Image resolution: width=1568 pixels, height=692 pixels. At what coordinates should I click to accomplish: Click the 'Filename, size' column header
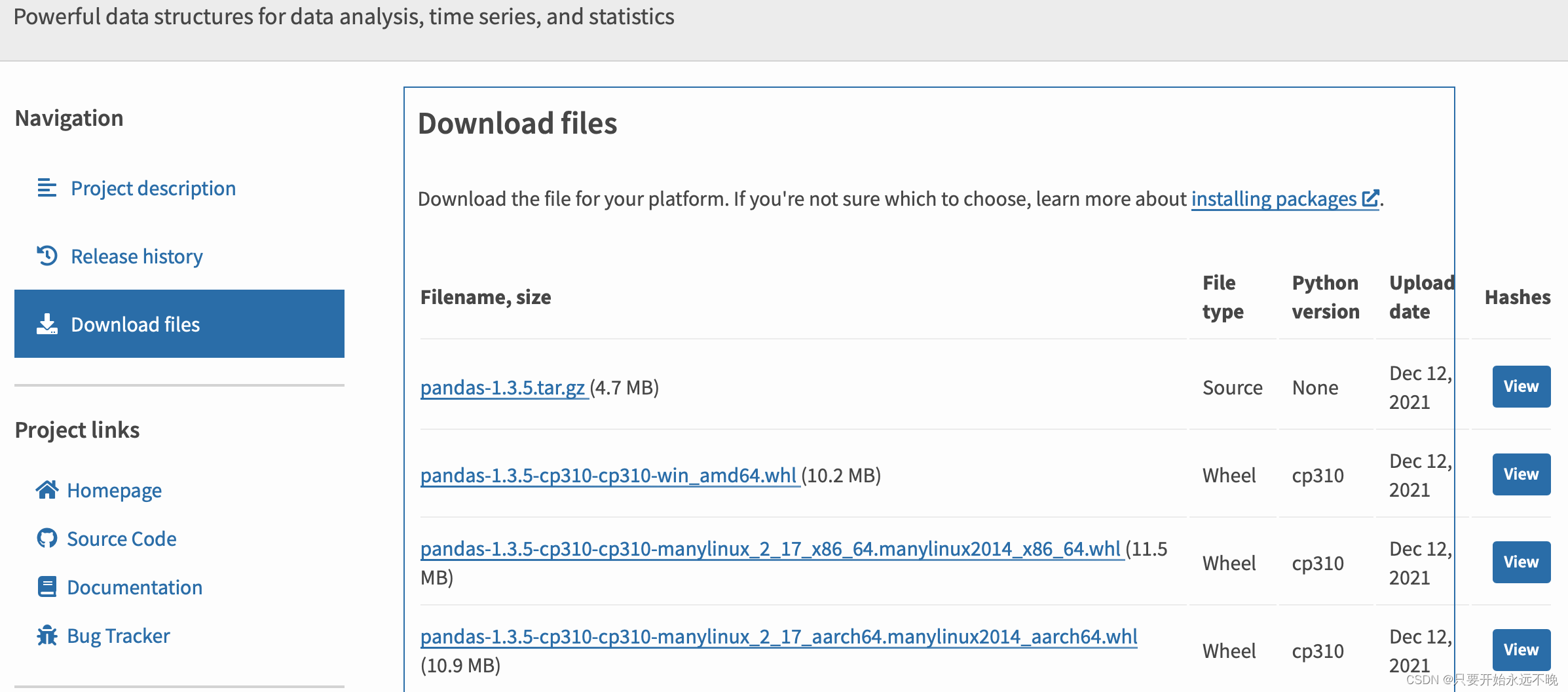click(x=485, y=298)
